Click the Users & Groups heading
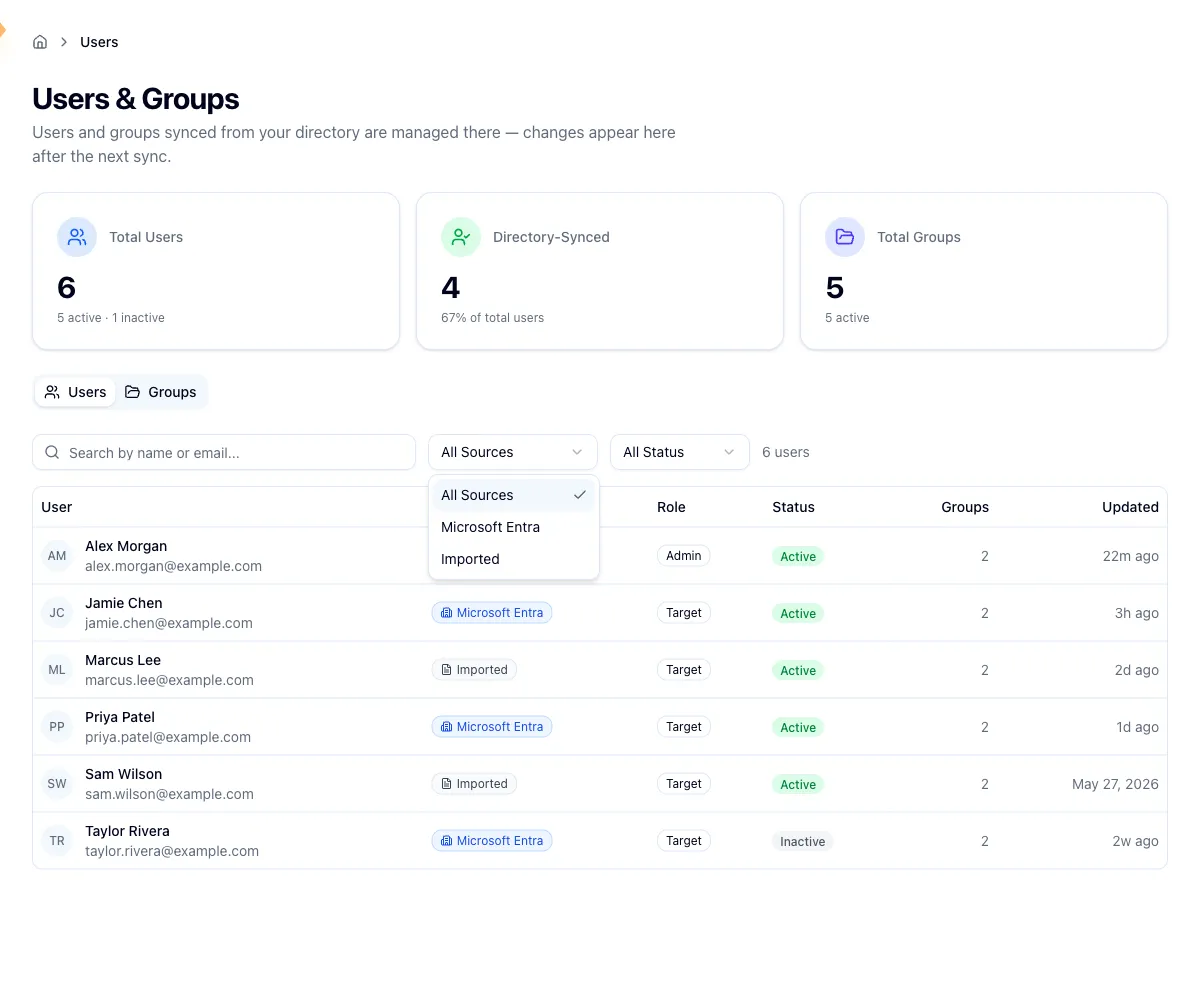The width and height of the screenshot is (1200, 1000). (x=136, y=99)
